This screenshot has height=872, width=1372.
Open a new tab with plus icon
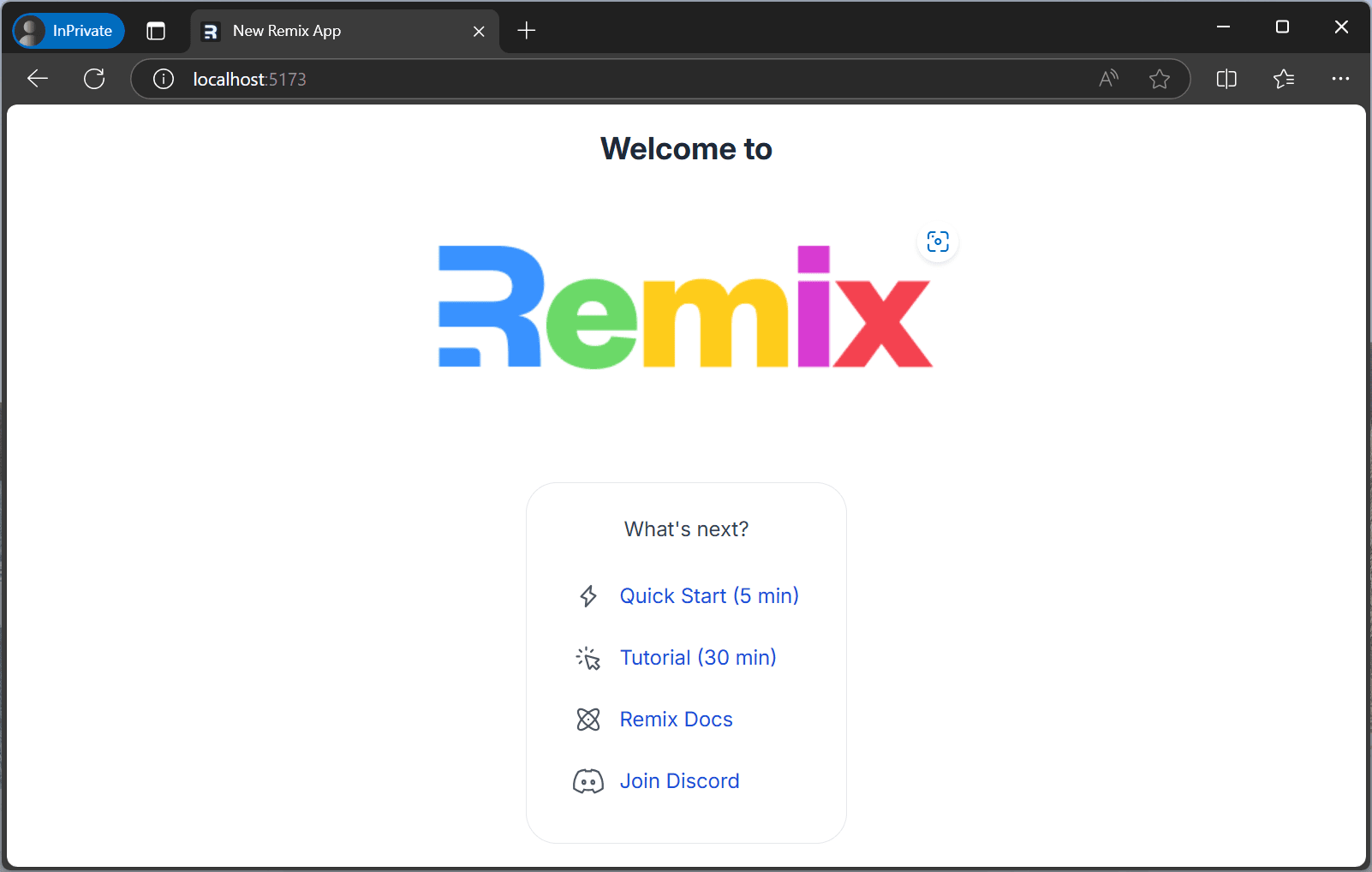tap(527, 31)
